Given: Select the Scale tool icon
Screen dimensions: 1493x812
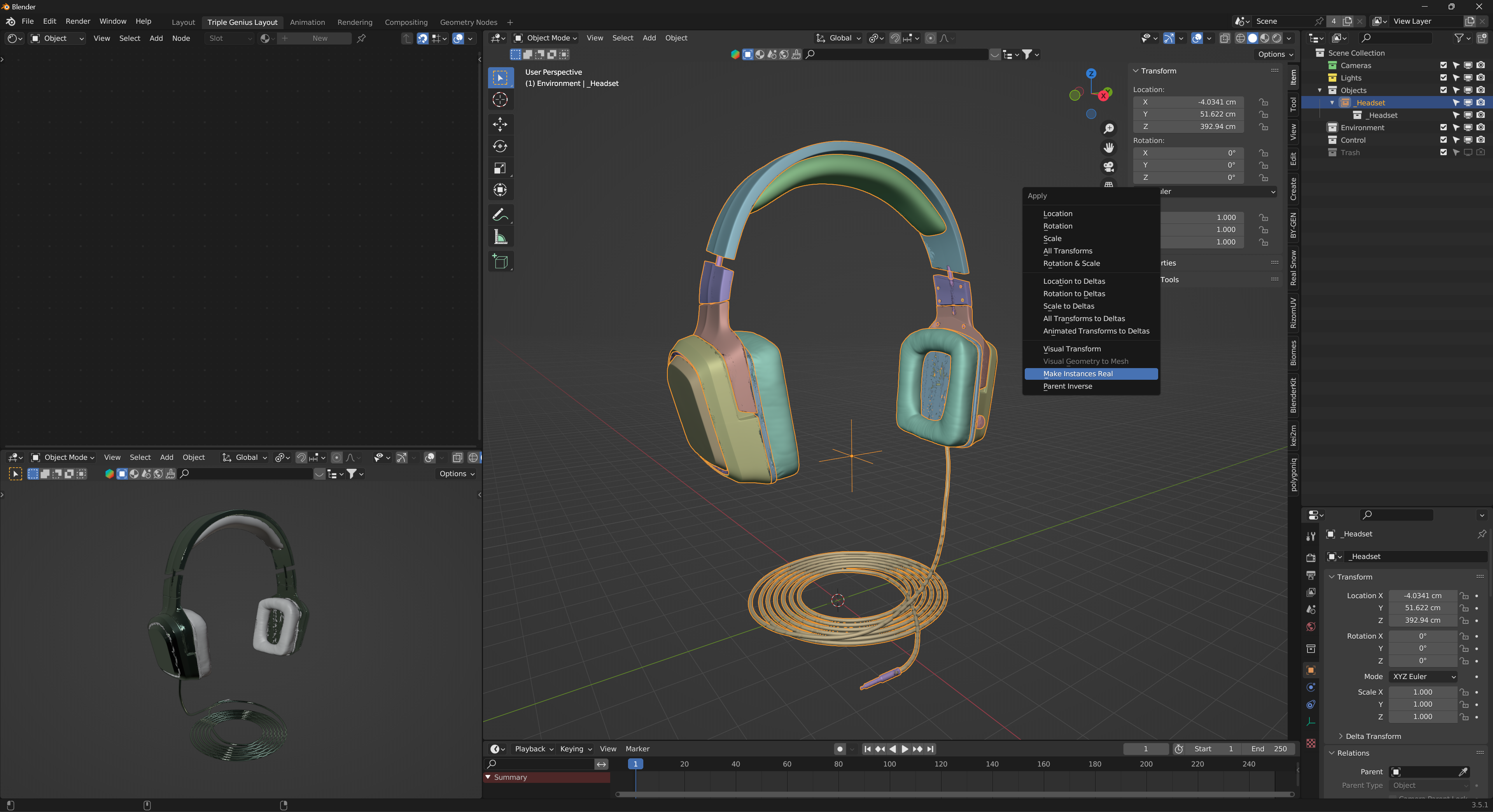Looking at the screenshot, I should 500,168.
